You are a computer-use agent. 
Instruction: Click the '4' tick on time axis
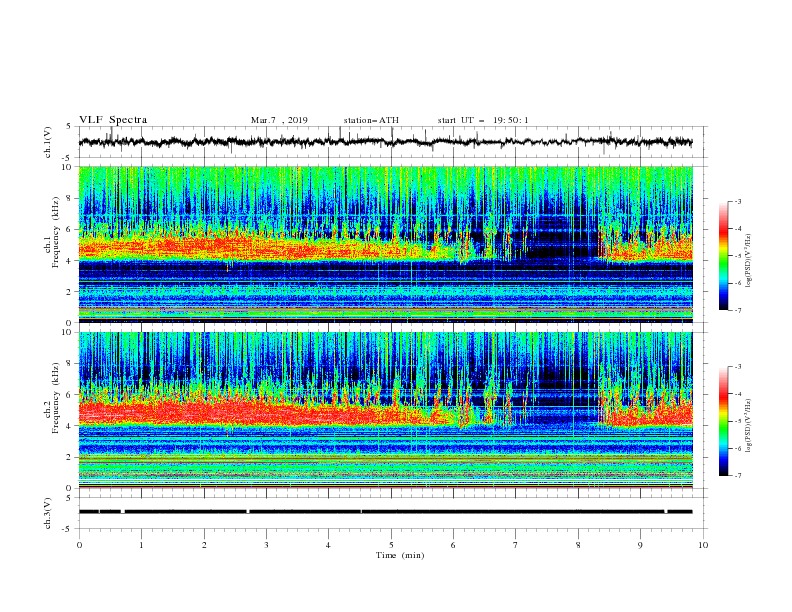coord(329,545)
